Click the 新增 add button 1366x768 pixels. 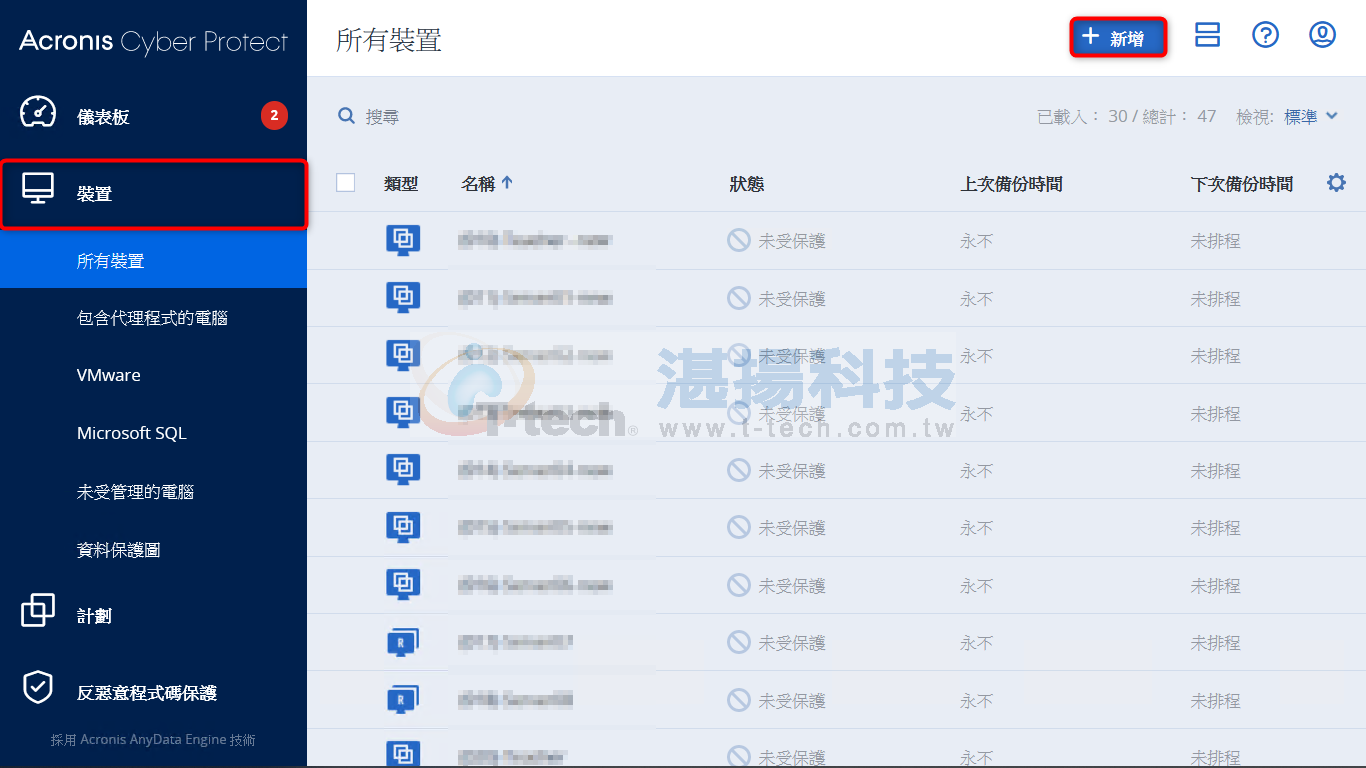(1118, 38)
